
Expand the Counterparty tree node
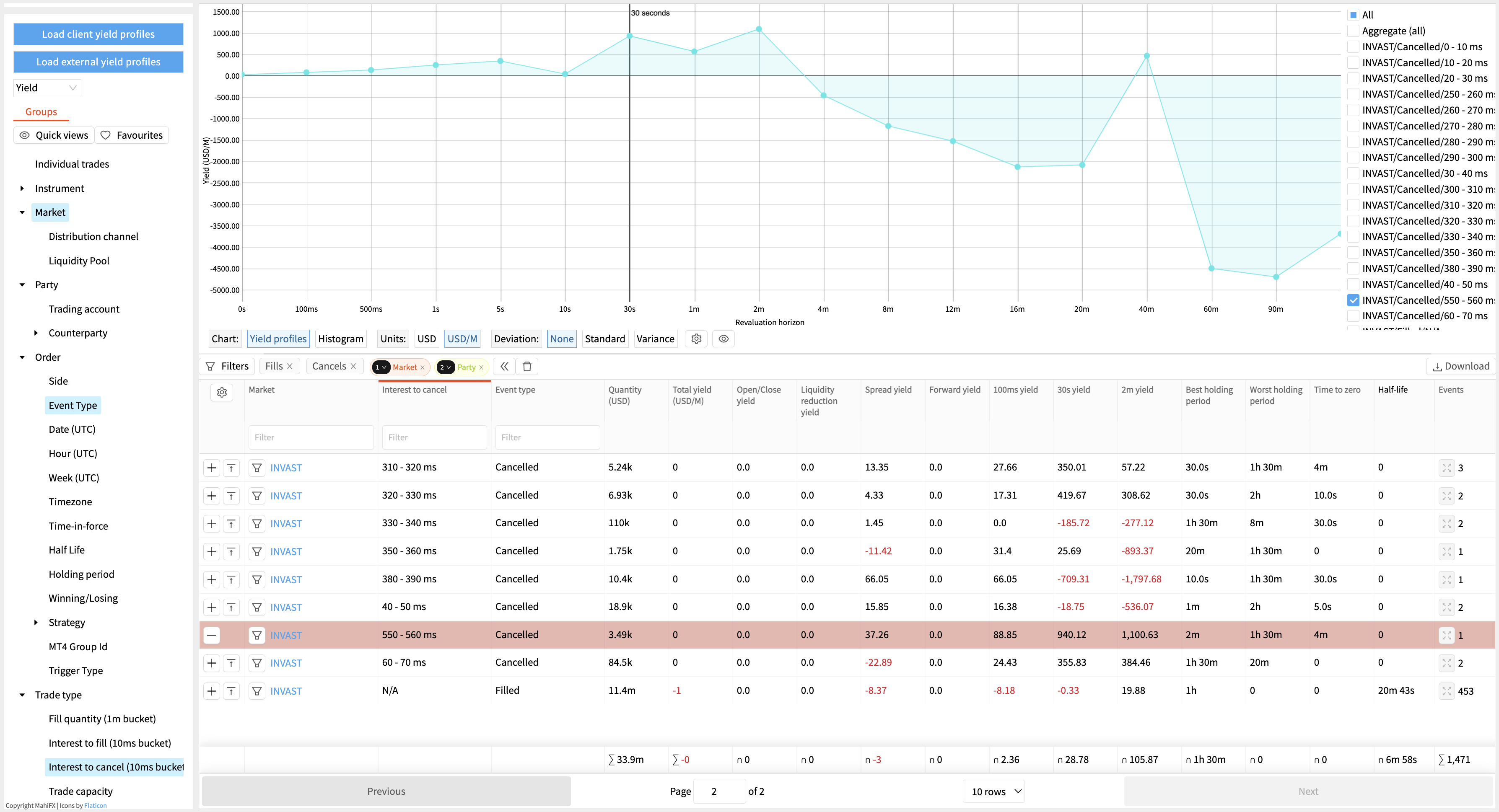[36, 333]
